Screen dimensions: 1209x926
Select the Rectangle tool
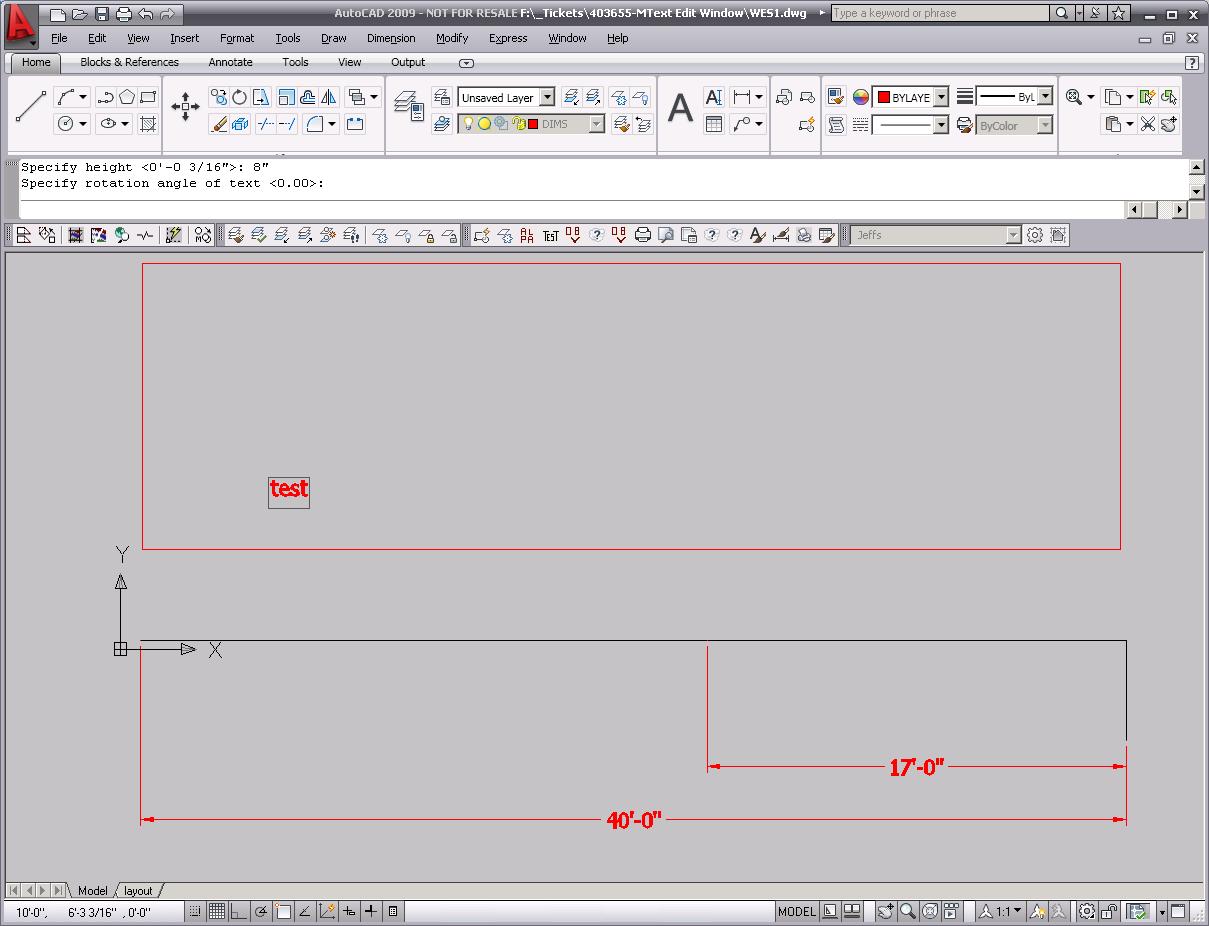[x=148, y=97]
